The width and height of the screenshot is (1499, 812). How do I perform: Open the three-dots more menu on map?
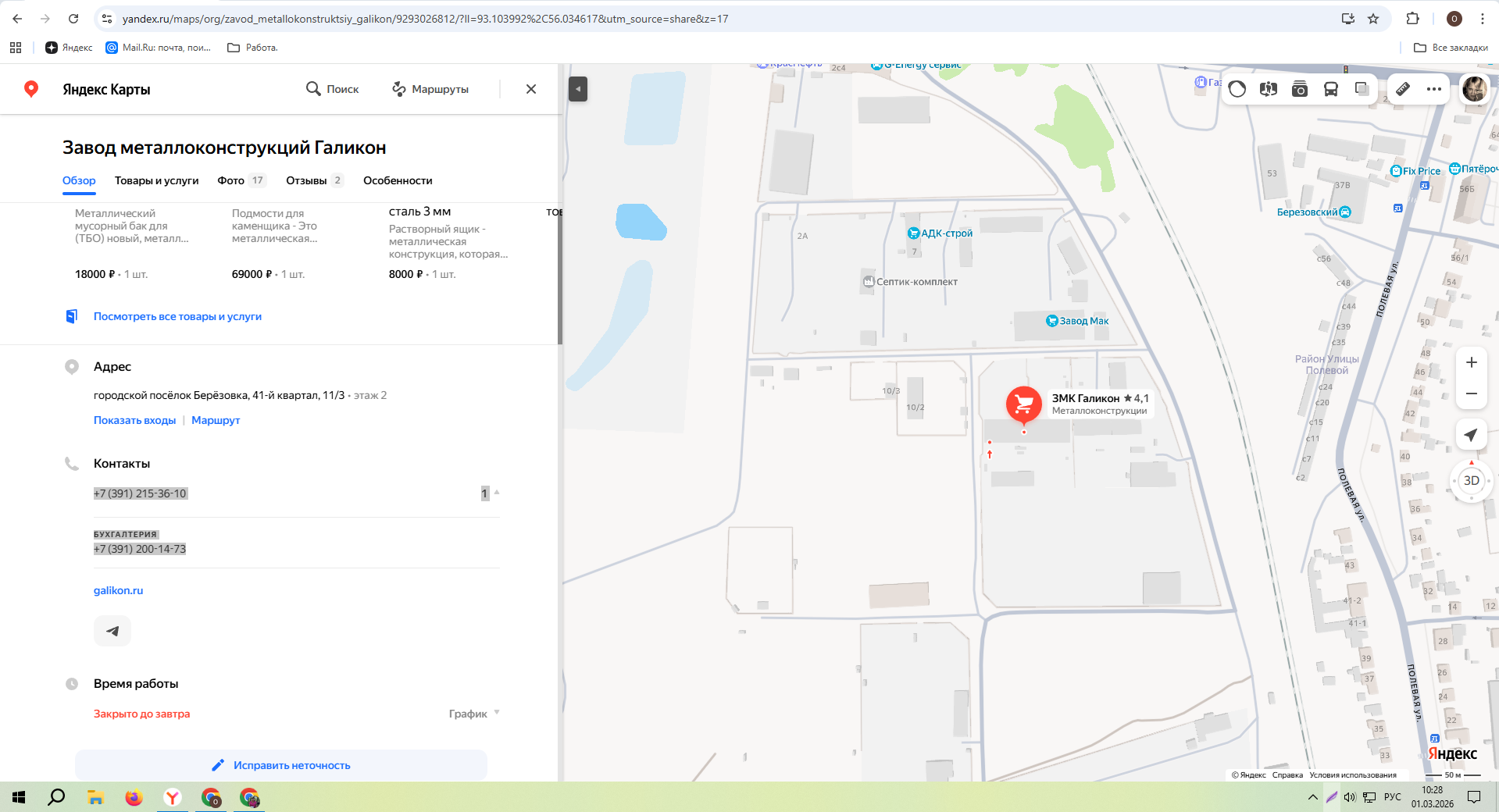click(x=1434, y=89)
